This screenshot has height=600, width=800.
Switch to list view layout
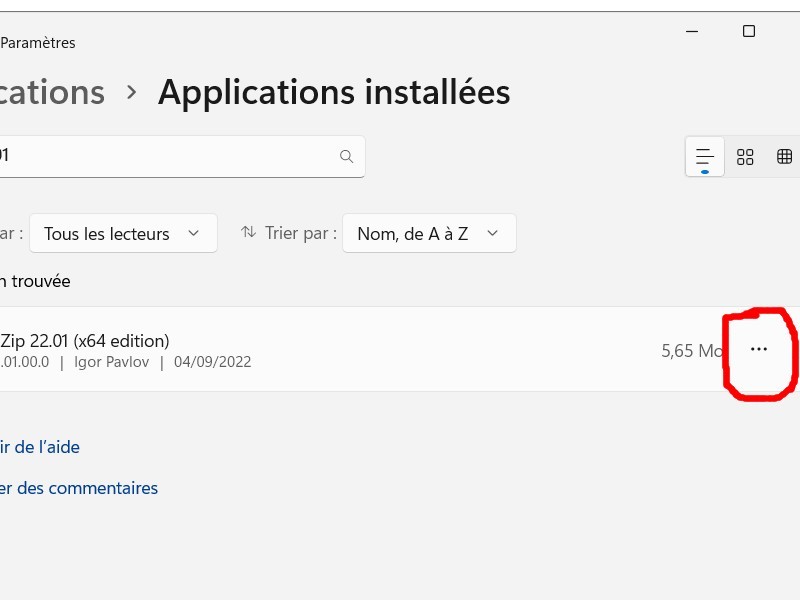click(705, 157)
